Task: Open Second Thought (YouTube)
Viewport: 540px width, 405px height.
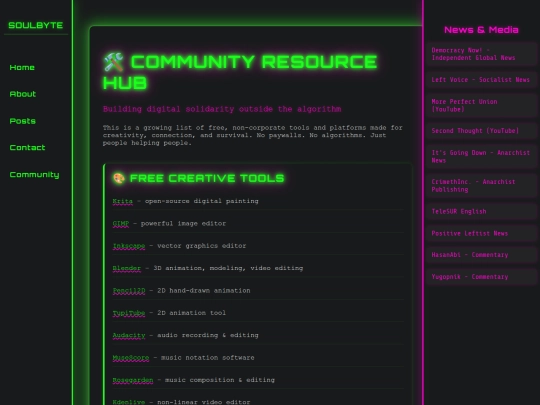Action: (481, 131)
